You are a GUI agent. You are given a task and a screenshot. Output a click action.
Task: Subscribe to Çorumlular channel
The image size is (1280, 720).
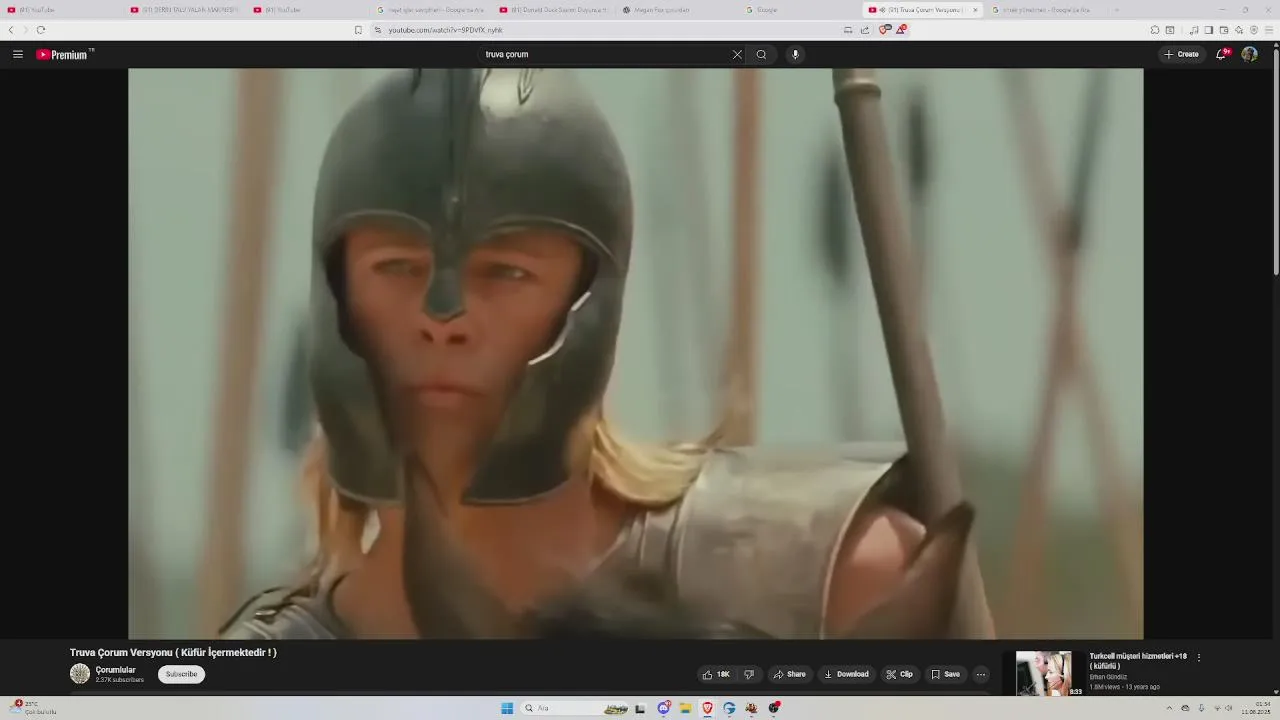(x=181, y=674)
